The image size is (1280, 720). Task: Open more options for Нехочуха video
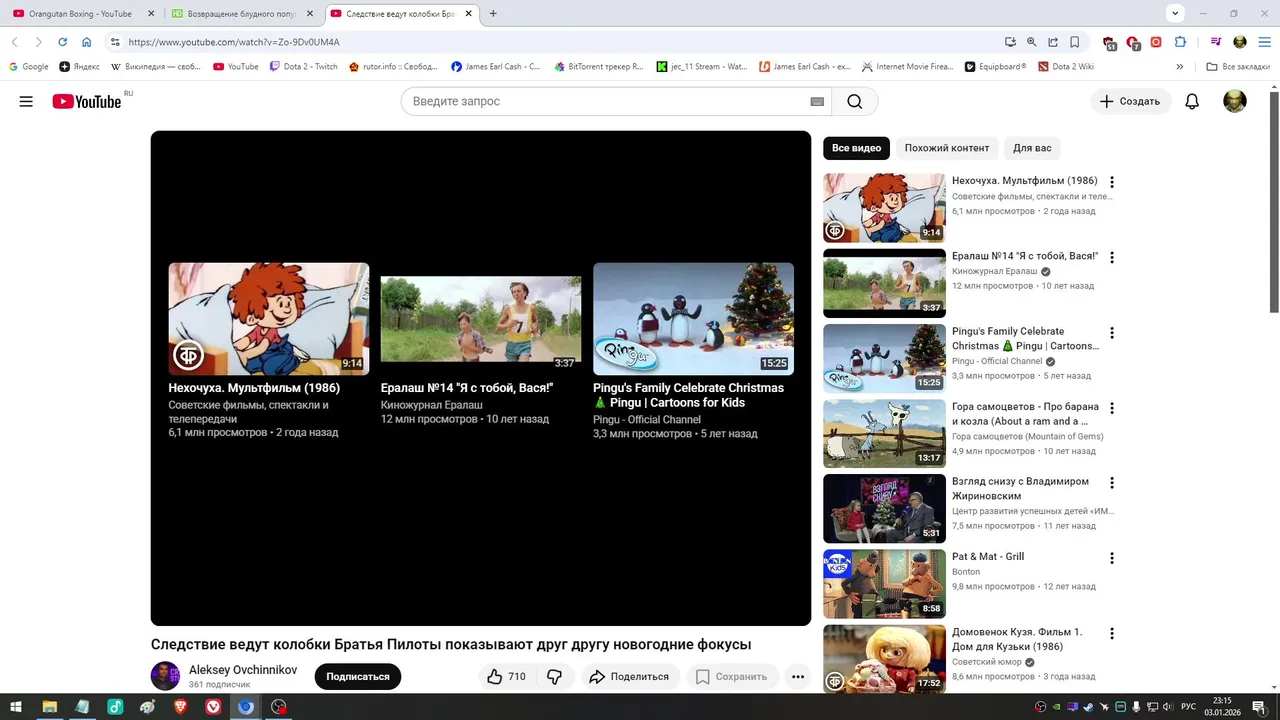pyautogui.click(x=1111, y=182)
